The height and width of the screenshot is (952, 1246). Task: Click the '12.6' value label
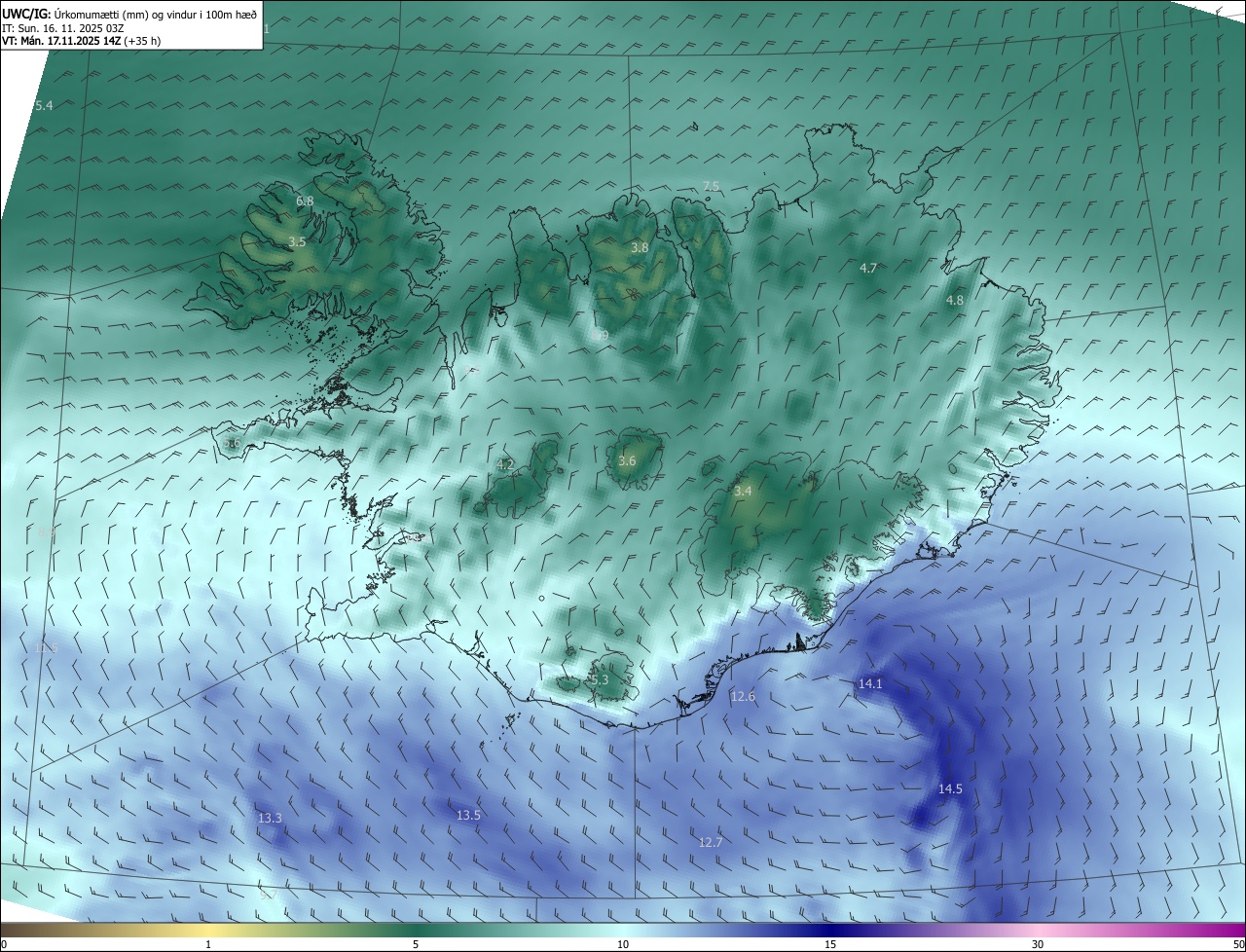pos(743,697)
